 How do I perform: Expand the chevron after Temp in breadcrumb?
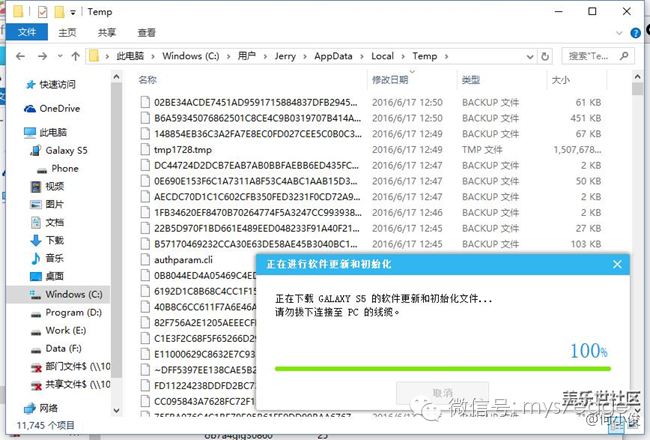click(446, 56)
